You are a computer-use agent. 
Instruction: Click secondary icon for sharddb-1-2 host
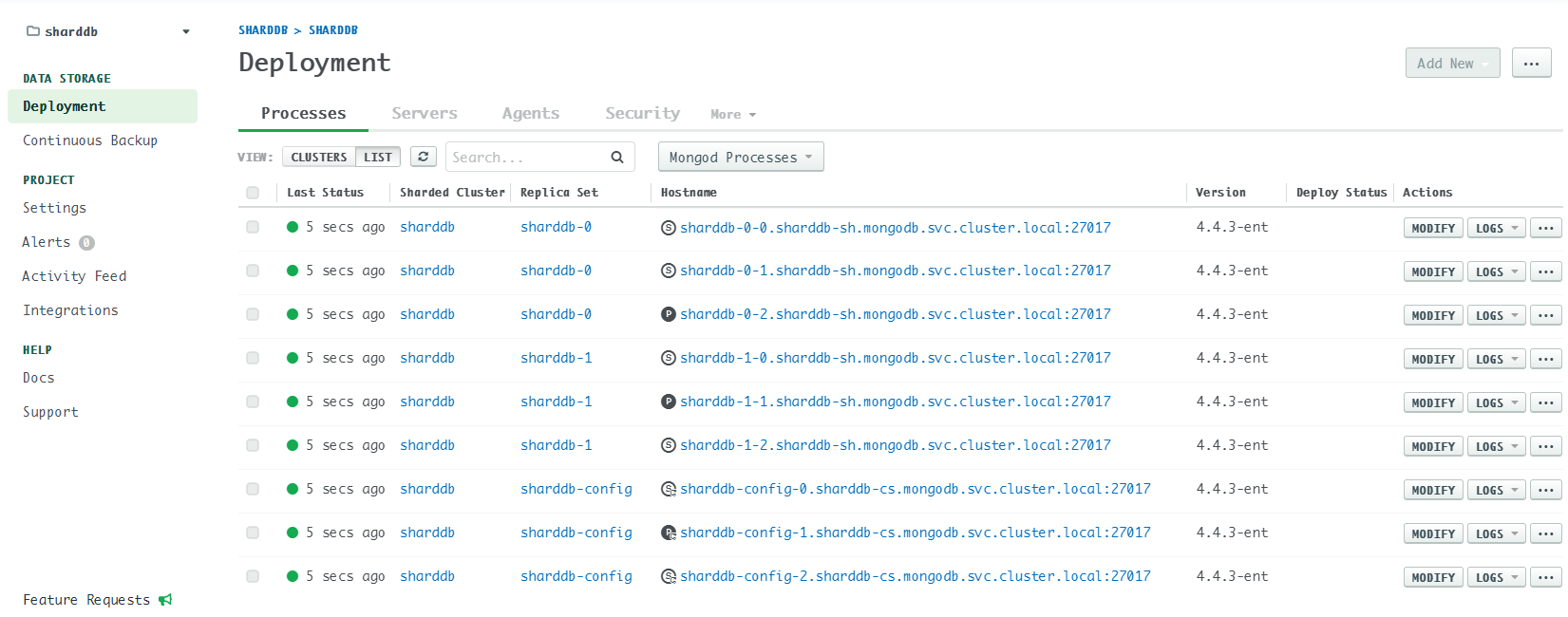point(669,445)
